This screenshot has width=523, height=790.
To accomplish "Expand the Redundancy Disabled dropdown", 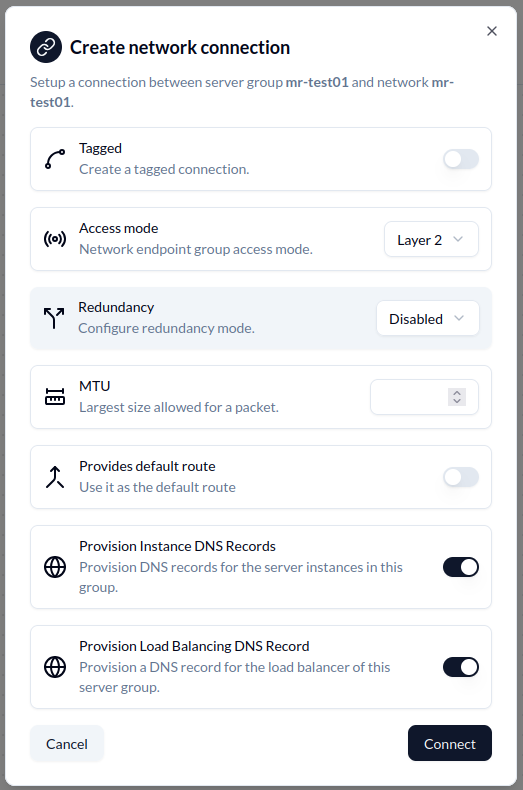I will 428,318.
